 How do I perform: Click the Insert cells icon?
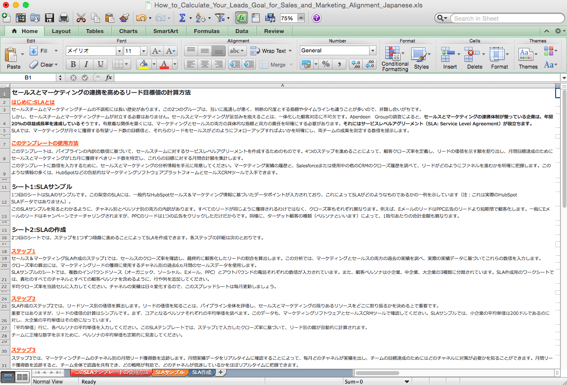pyautogui.click(x=448, y=55)
